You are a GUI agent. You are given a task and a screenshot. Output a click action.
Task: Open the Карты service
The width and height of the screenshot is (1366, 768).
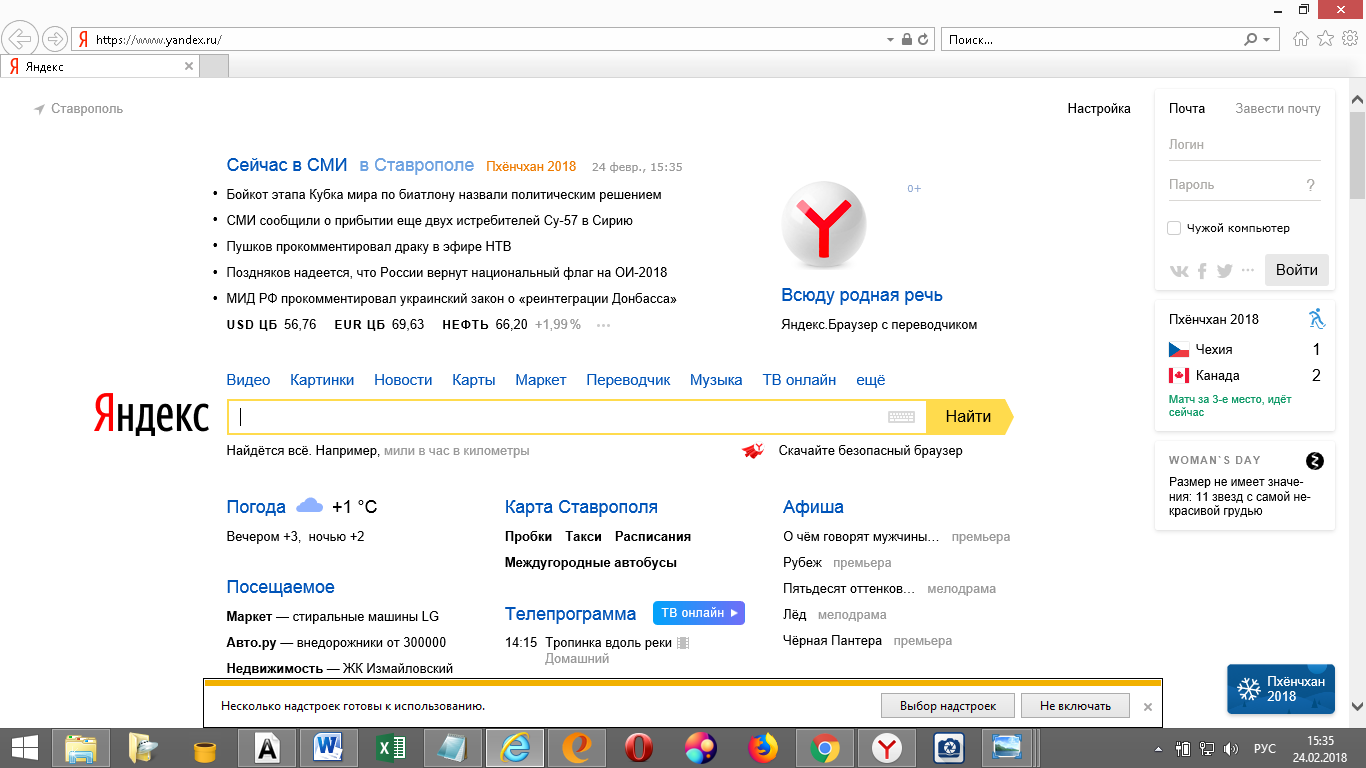tap(474, 380)
